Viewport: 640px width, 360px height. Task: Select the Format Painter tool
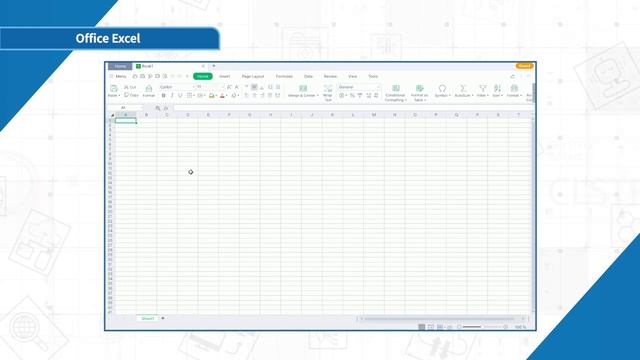pos(149,91)
